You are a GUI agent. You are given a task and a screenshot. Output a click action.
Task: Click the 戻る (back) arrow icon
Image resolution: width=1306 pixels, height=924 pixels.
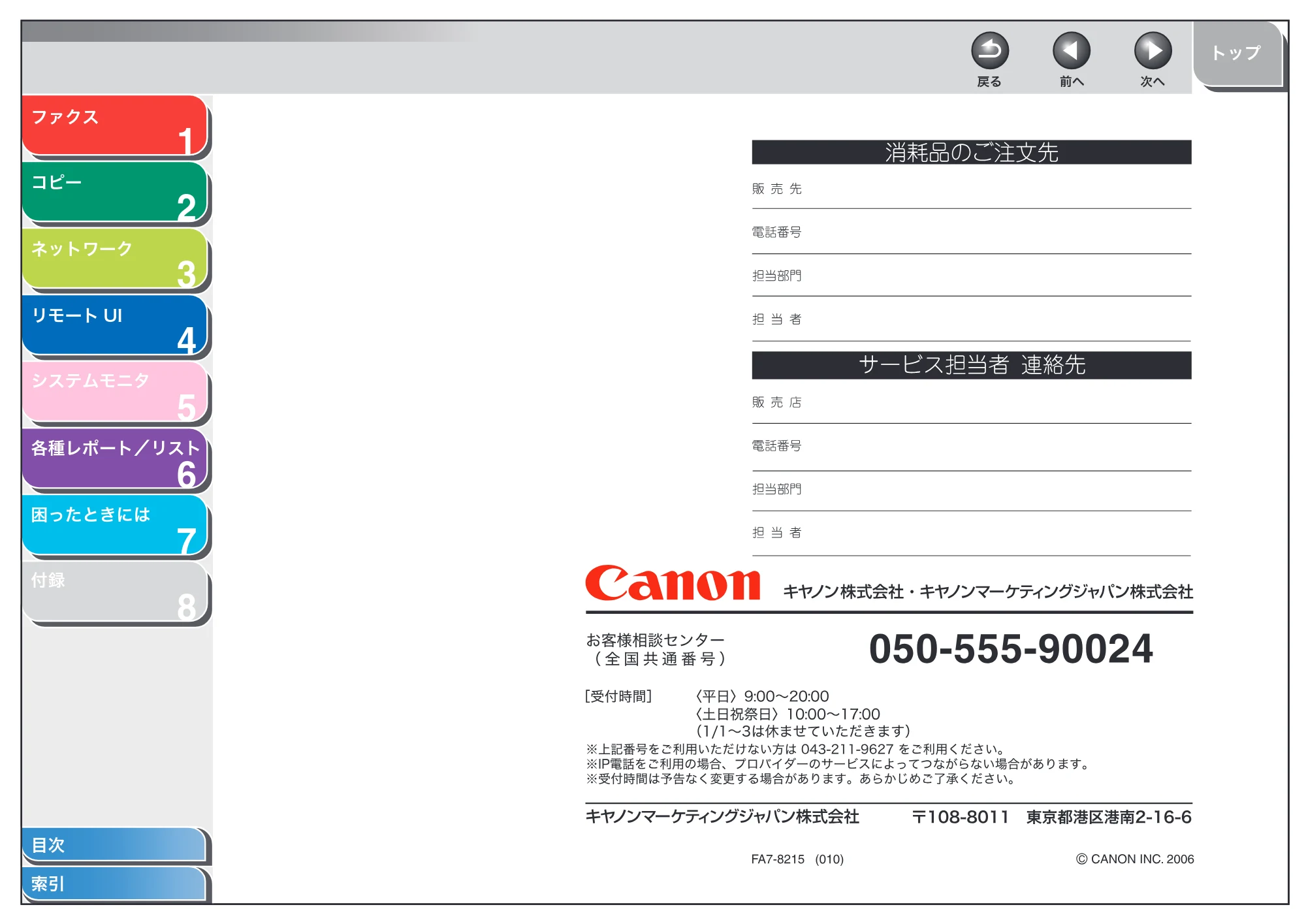tap(989, 51)
